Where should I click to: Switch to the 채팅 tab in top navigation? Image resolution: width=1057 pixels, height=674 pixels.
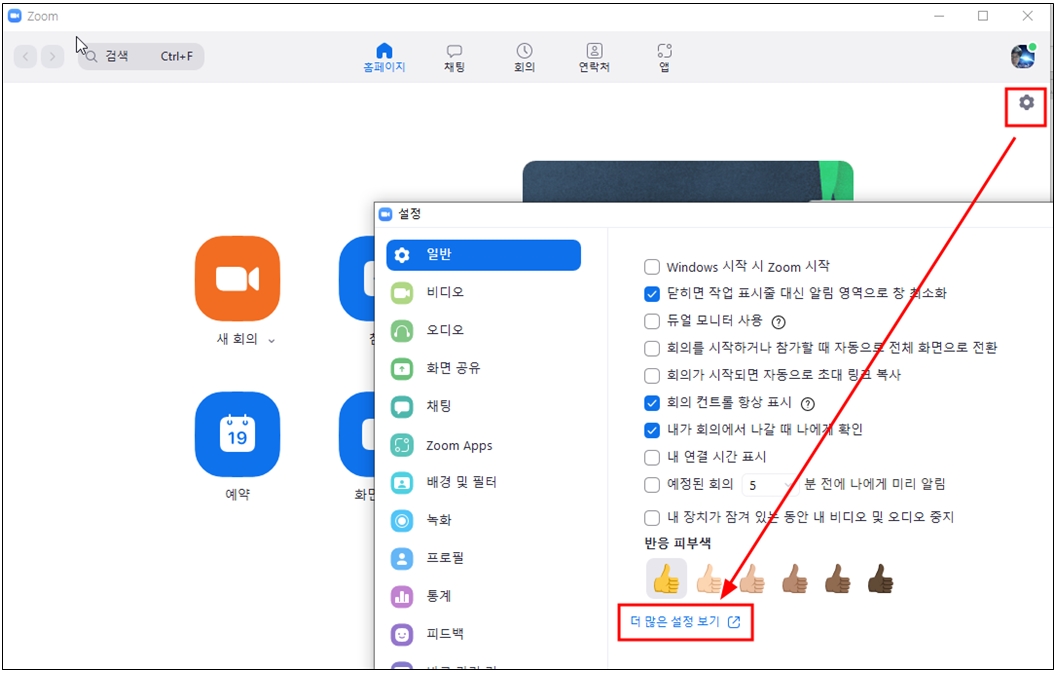pyautogui.click(x=454, y=58)
